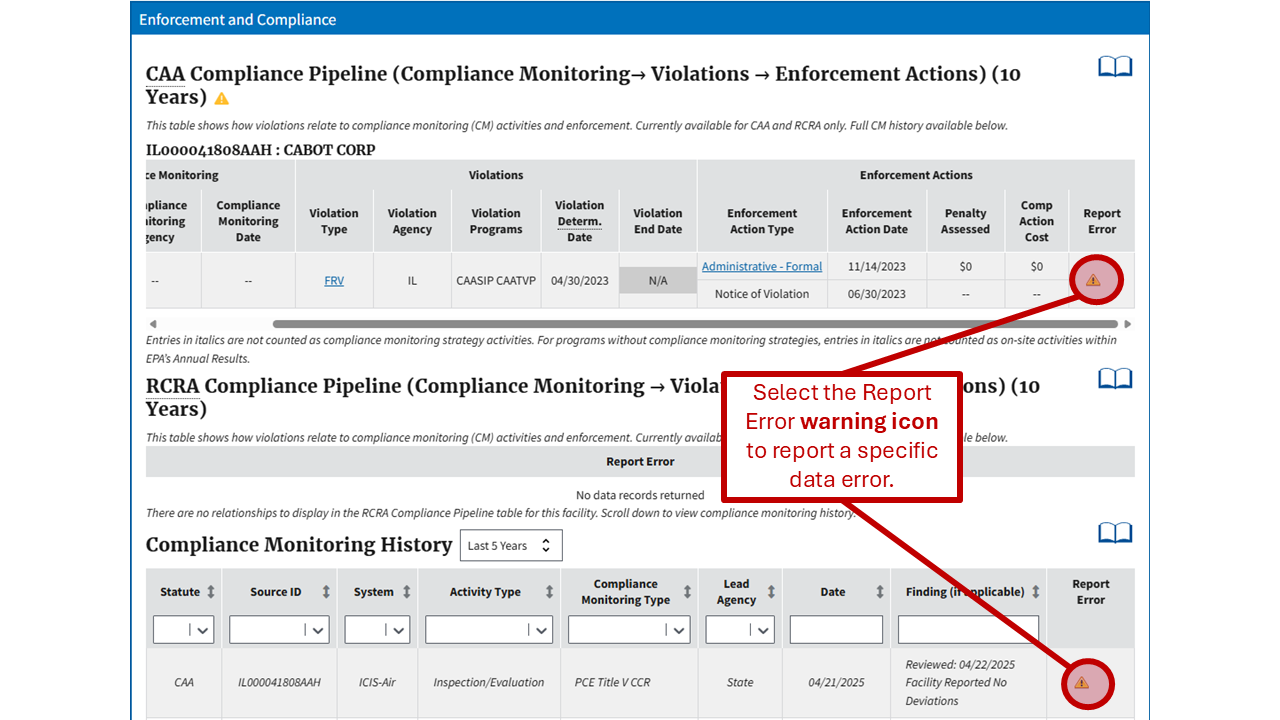
Task: Click the warning triangle beside the CAA heading
Action: 221,98
